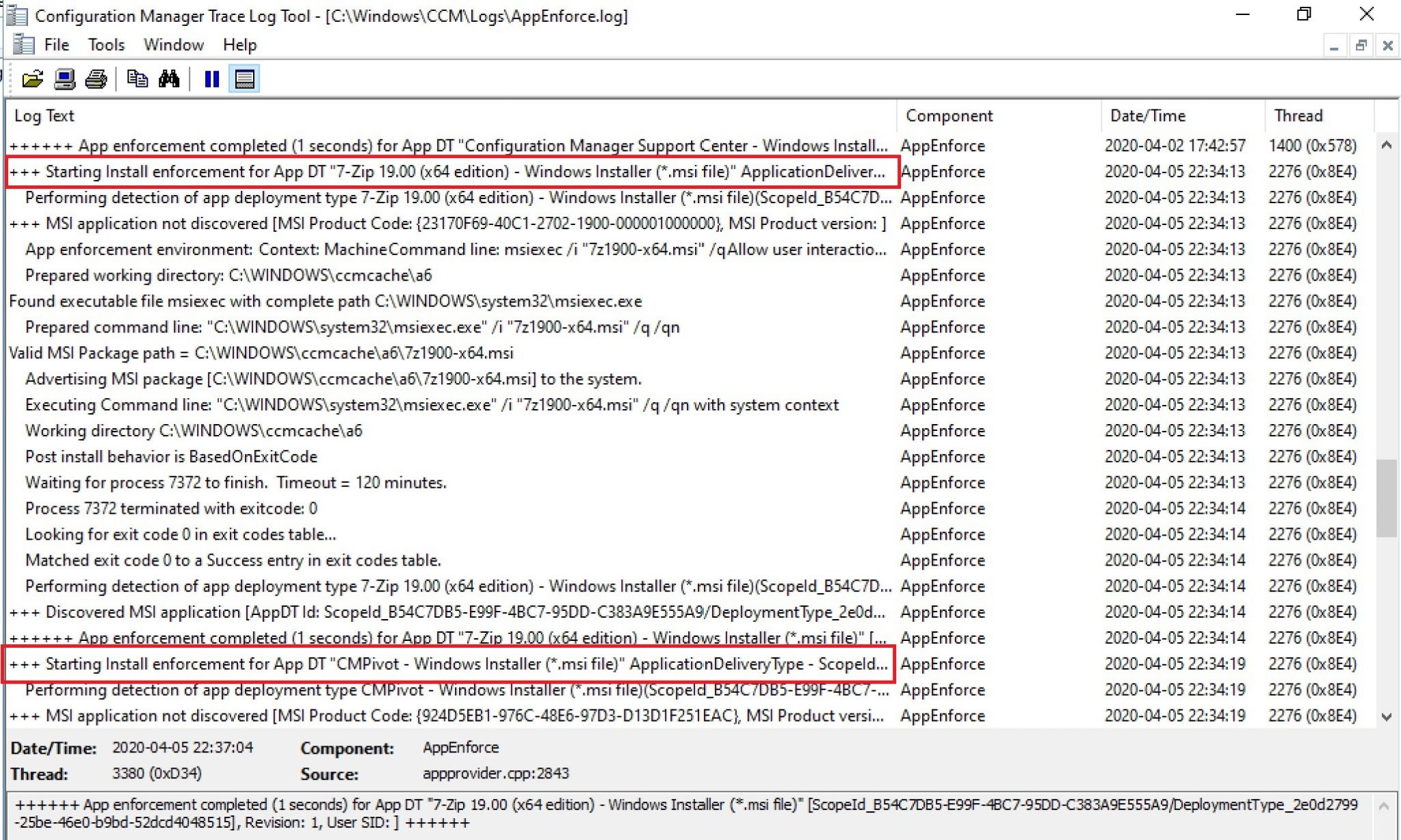This screenshot has height=840, width=1401.
Task: Restore the inner document window button
Action: 1361,46
